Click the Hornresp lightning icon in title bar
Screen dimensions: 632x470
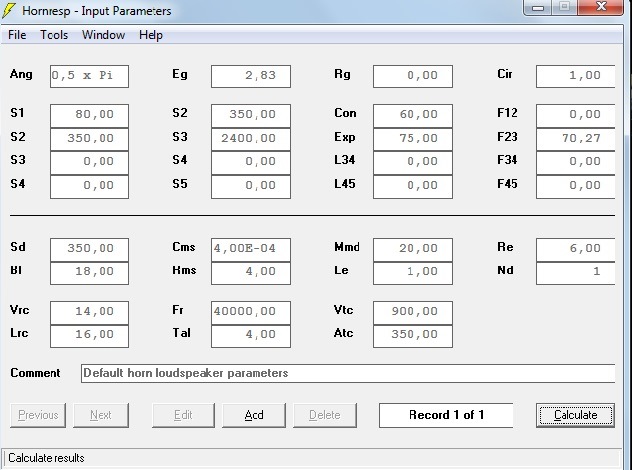coord(9,10)
